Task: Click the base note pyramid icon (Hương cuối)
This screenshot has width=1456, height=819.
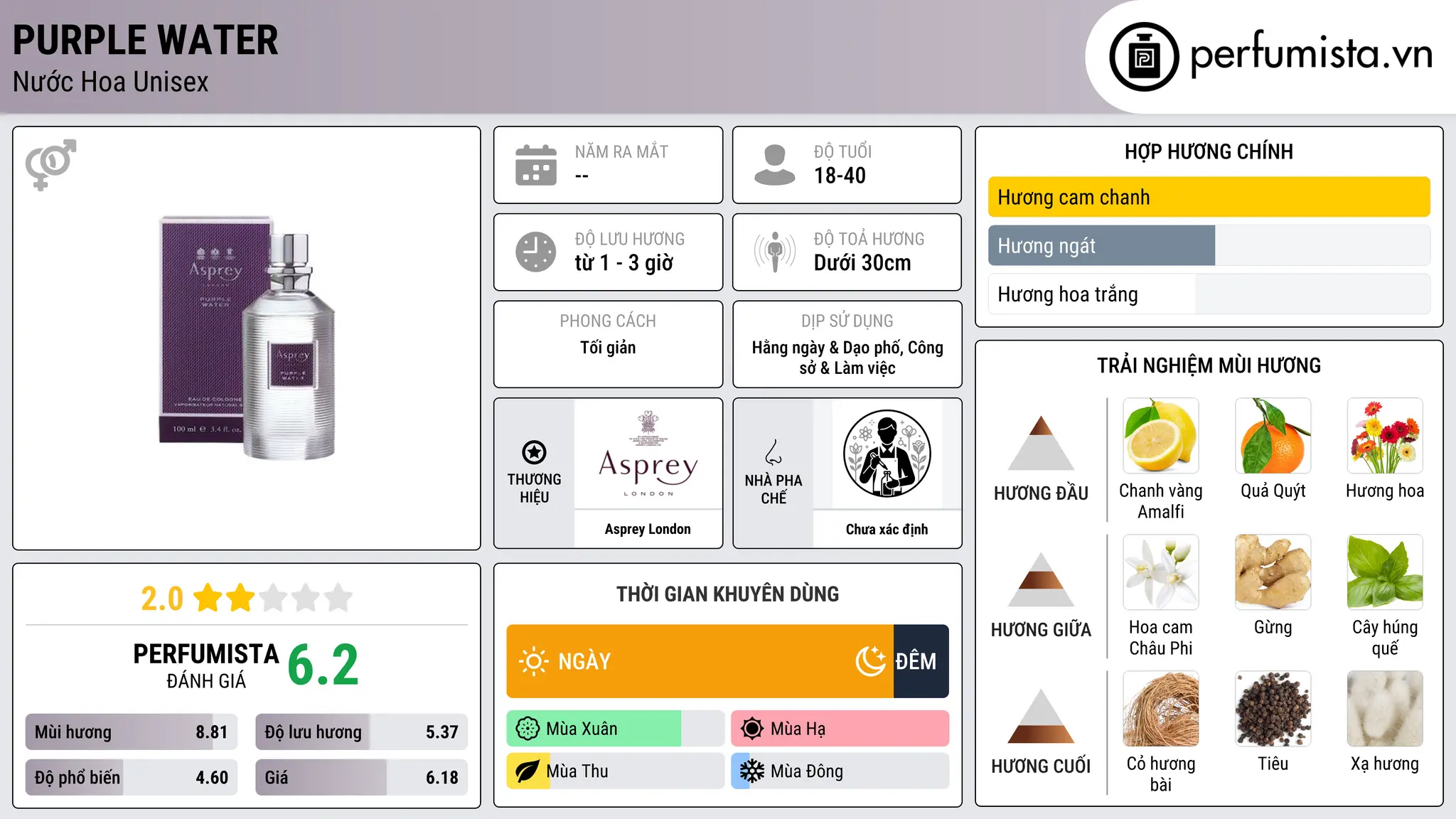Action: pos(1041,716)
